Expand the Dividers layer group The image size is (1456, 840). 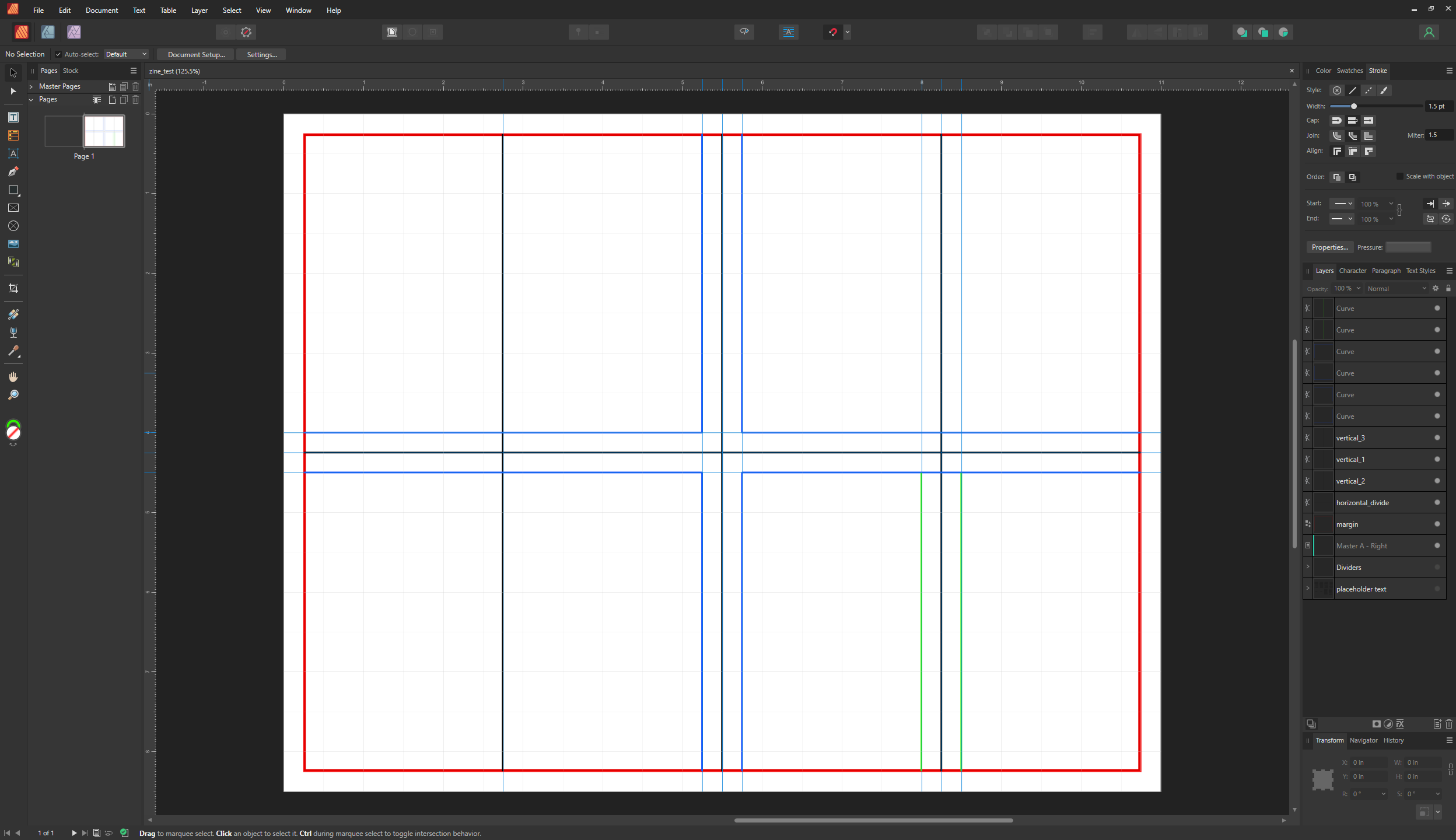tap(1308, 567)
